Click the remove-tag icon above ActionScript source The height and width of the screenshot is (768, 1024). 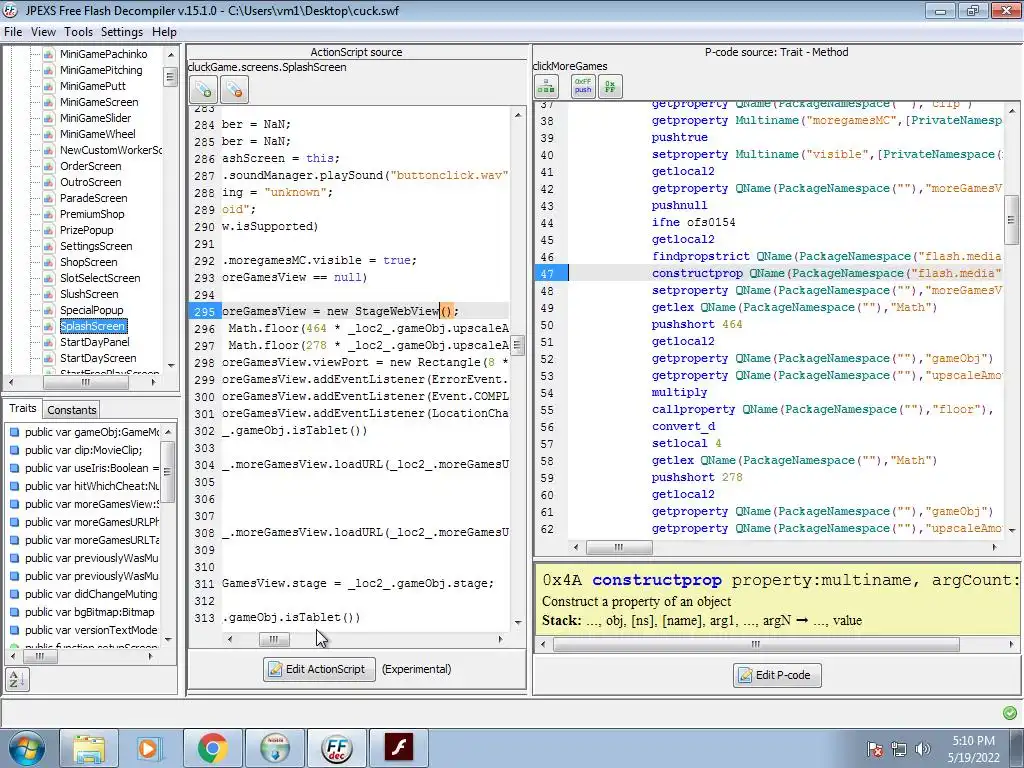point(234,89)
